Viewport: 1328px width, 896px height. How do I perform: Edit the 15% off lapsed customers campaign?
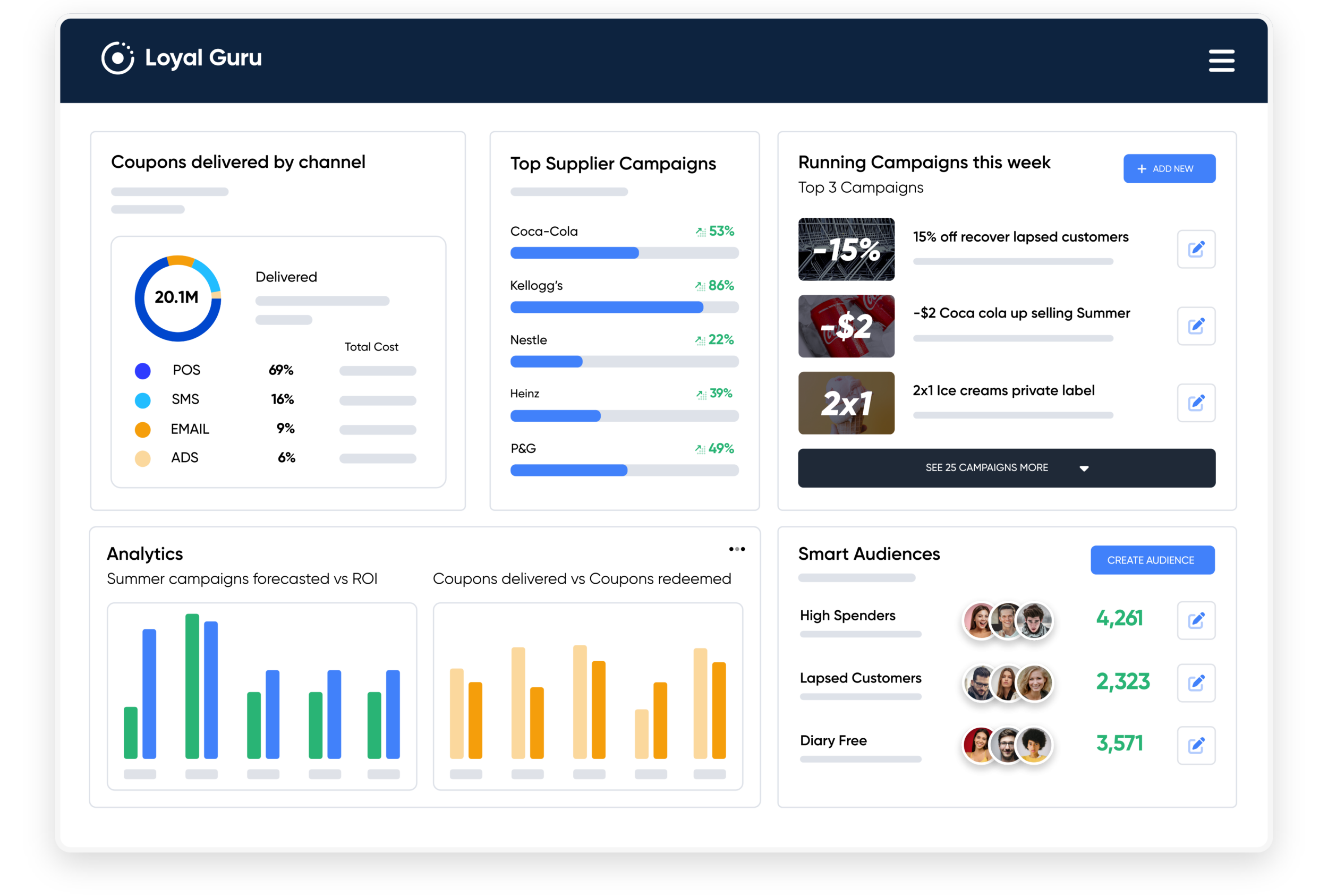(x=1195, y=249)
